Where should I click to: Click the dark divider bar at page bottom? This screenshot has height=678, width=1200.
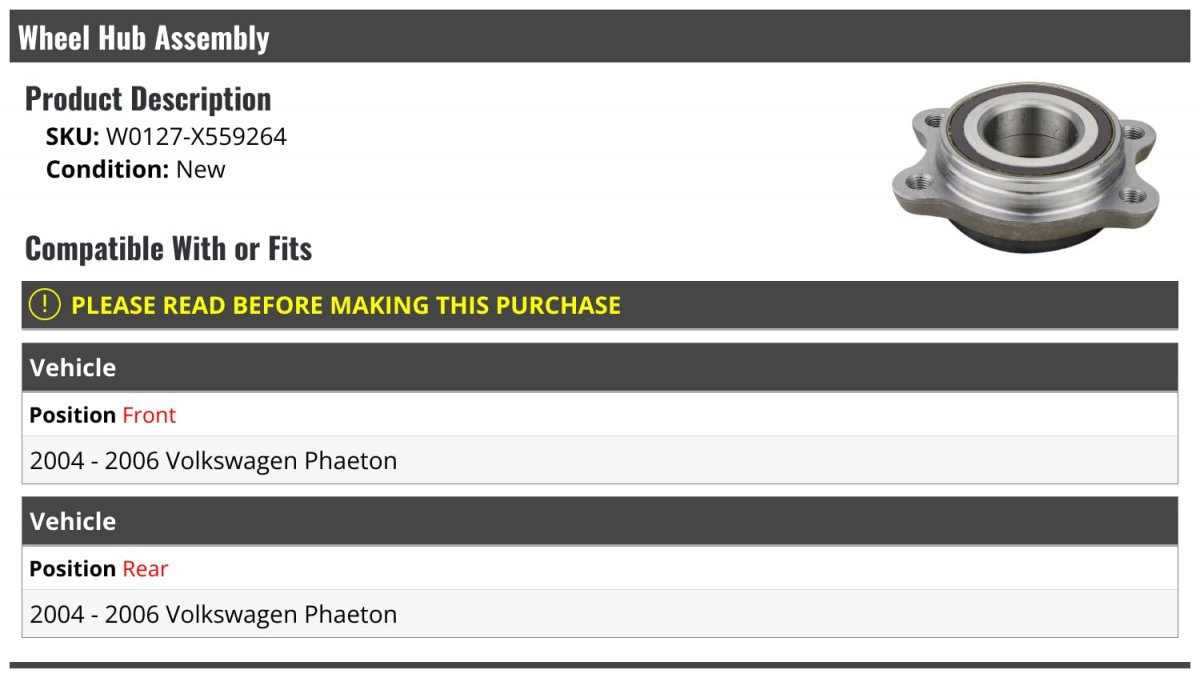click(600, 665)
